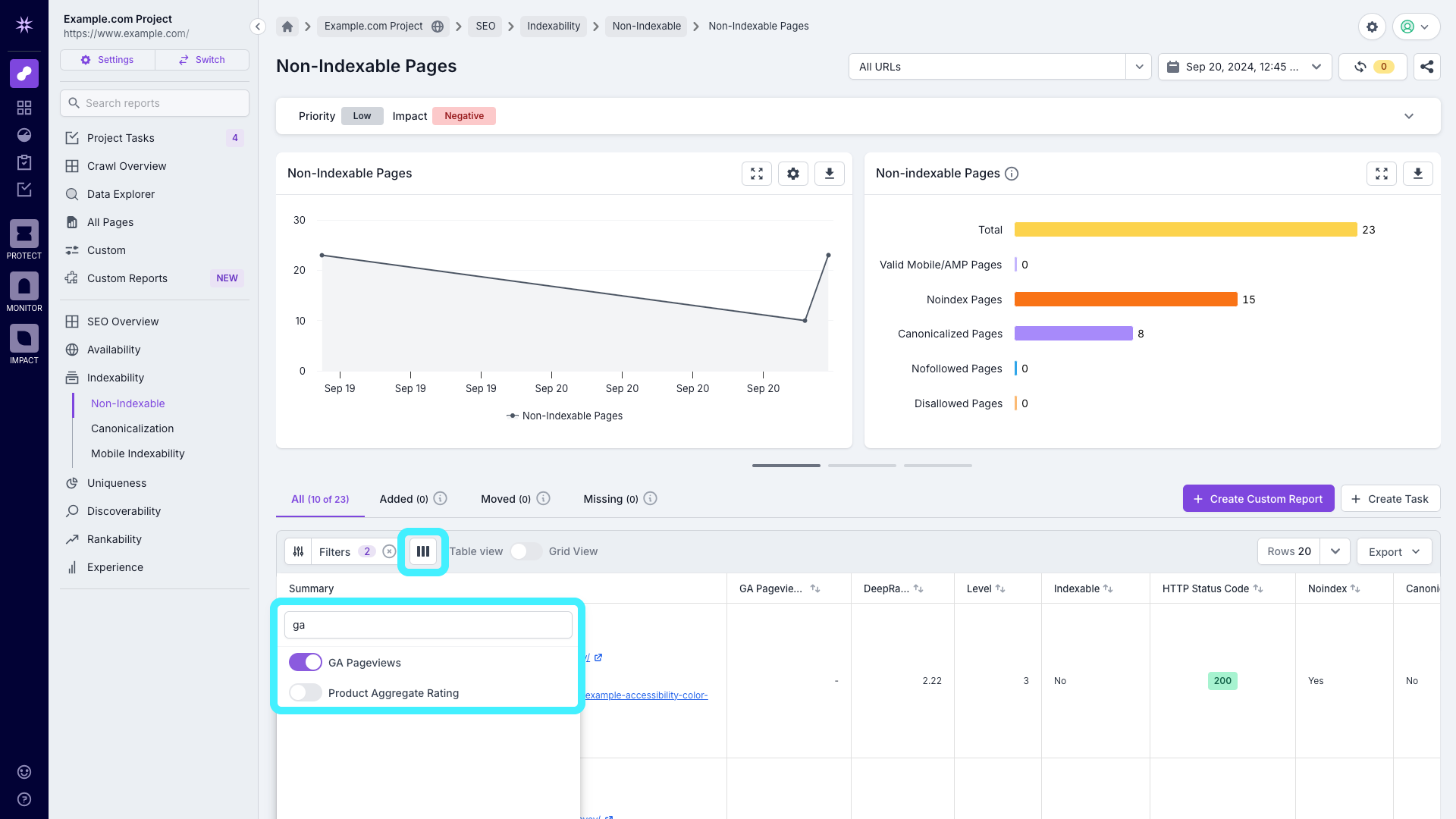Download the Non-indexable Pages bar chart

point(1417,173)
